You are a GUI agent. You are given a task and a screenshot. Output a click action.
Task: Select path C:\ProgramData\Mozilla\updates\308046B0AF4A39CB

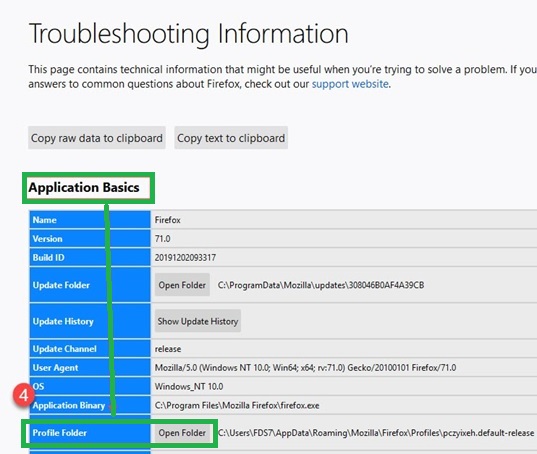[x=321, y=285]
